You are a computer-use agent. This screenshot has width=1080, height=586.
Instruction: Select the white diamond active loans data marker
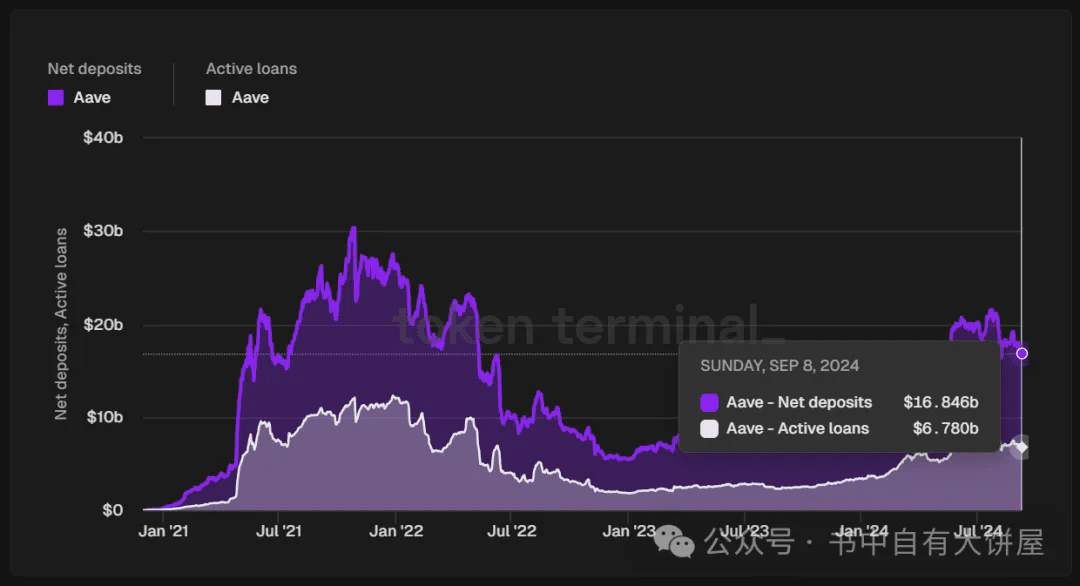point(1022,448)
